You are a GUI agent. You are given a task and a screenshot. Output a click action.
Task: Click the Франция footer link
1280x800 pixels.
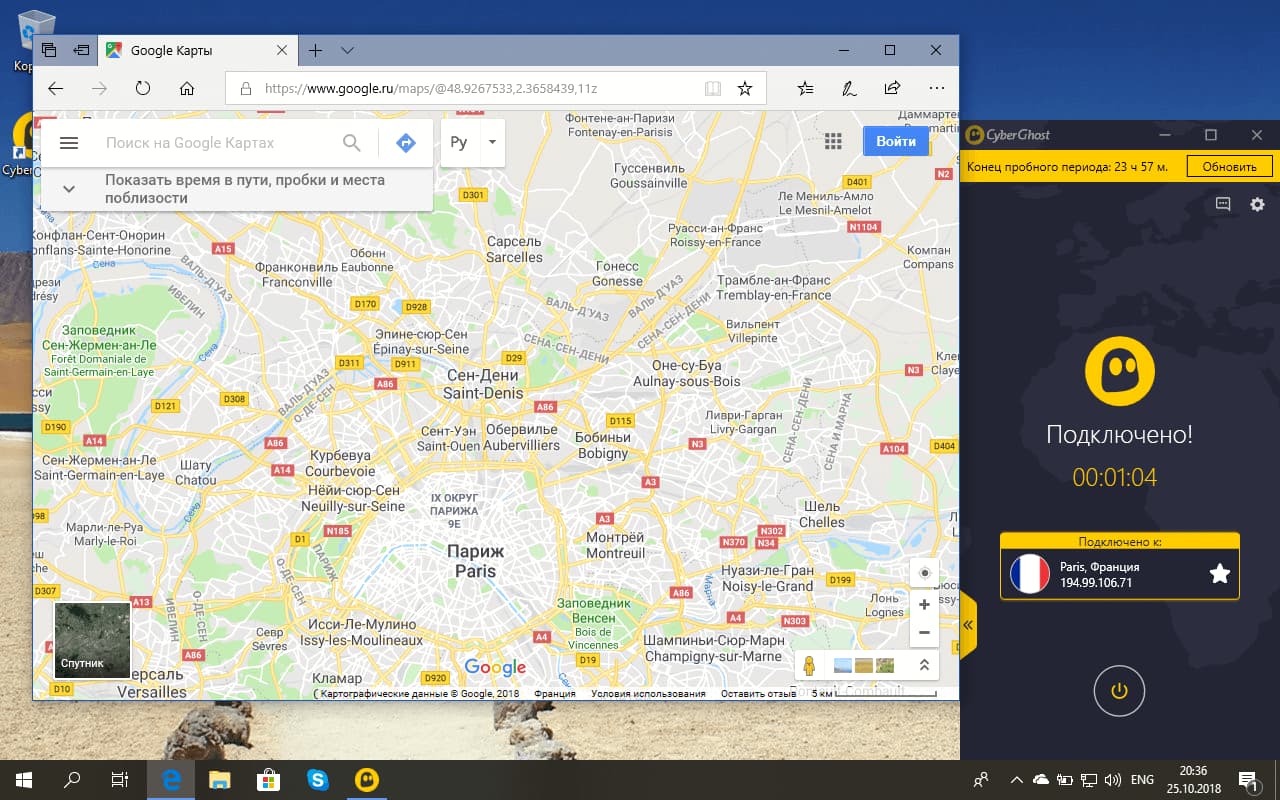click(x=554, y=693)
